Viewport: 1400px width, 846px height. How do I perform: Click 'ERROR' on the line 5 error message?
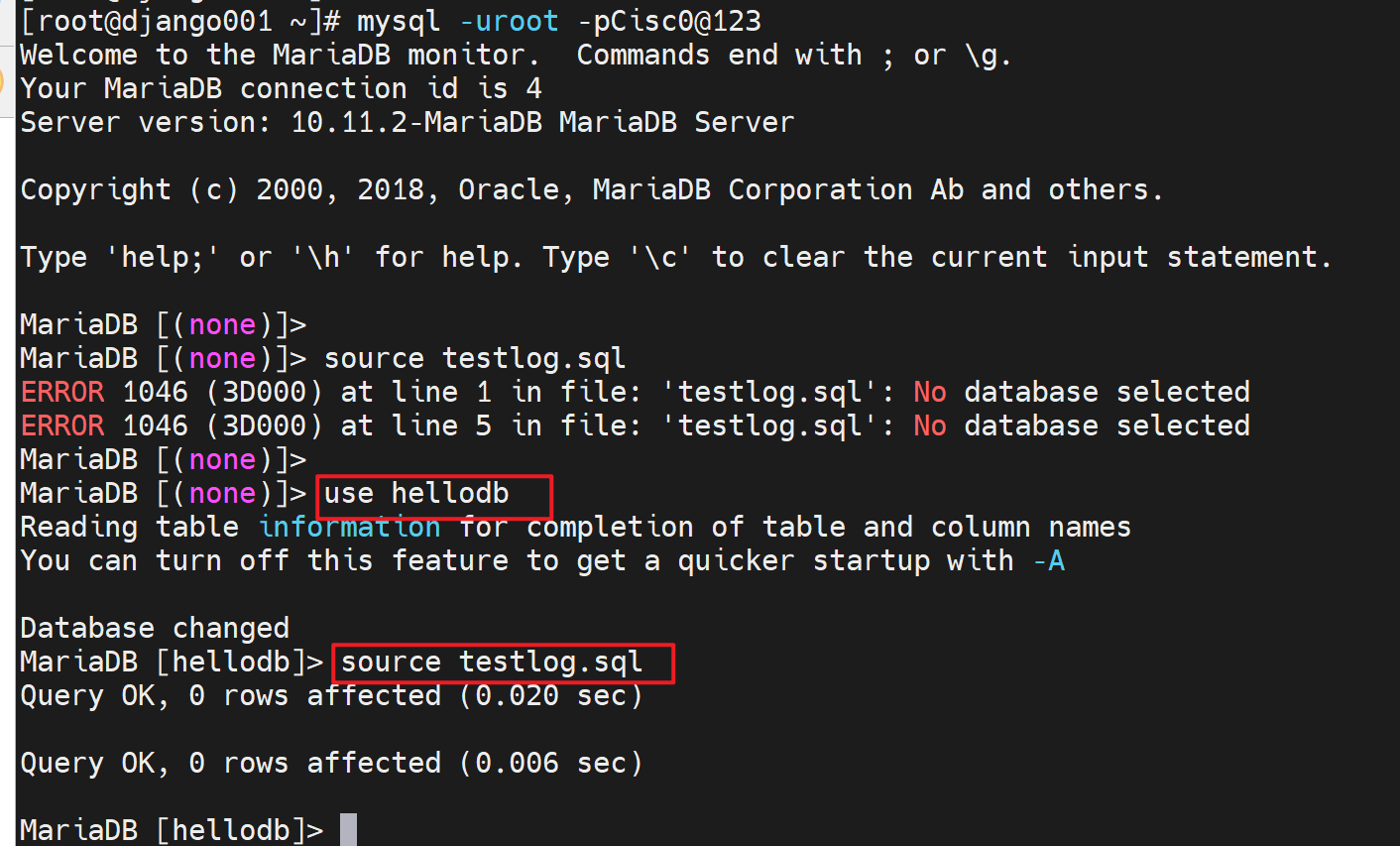[x=62, y=425]
